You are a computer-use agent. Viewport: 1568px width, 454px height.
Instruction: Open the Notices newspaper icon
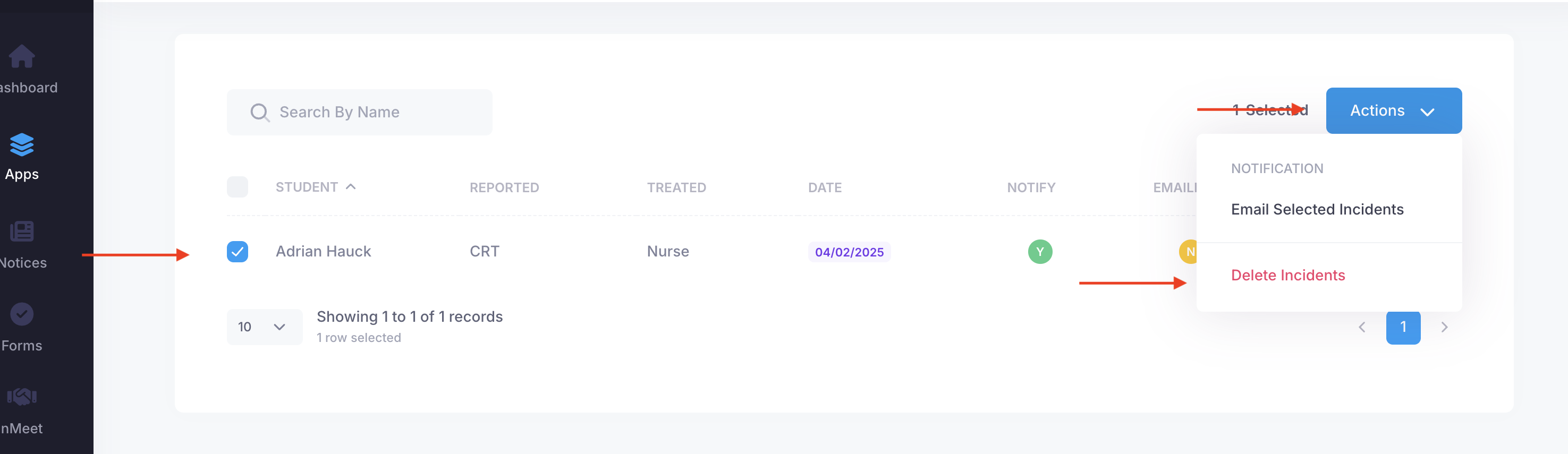tap(22, 232)
